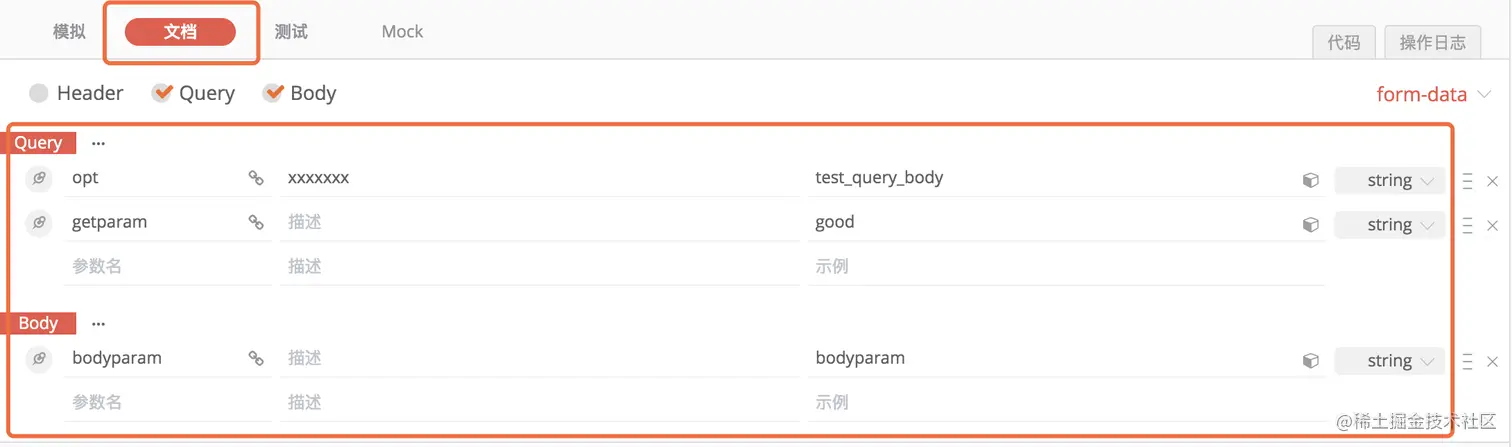Click the cube icon in test_query_body row
The image size is (1512, 447).
click(1310, 181)
